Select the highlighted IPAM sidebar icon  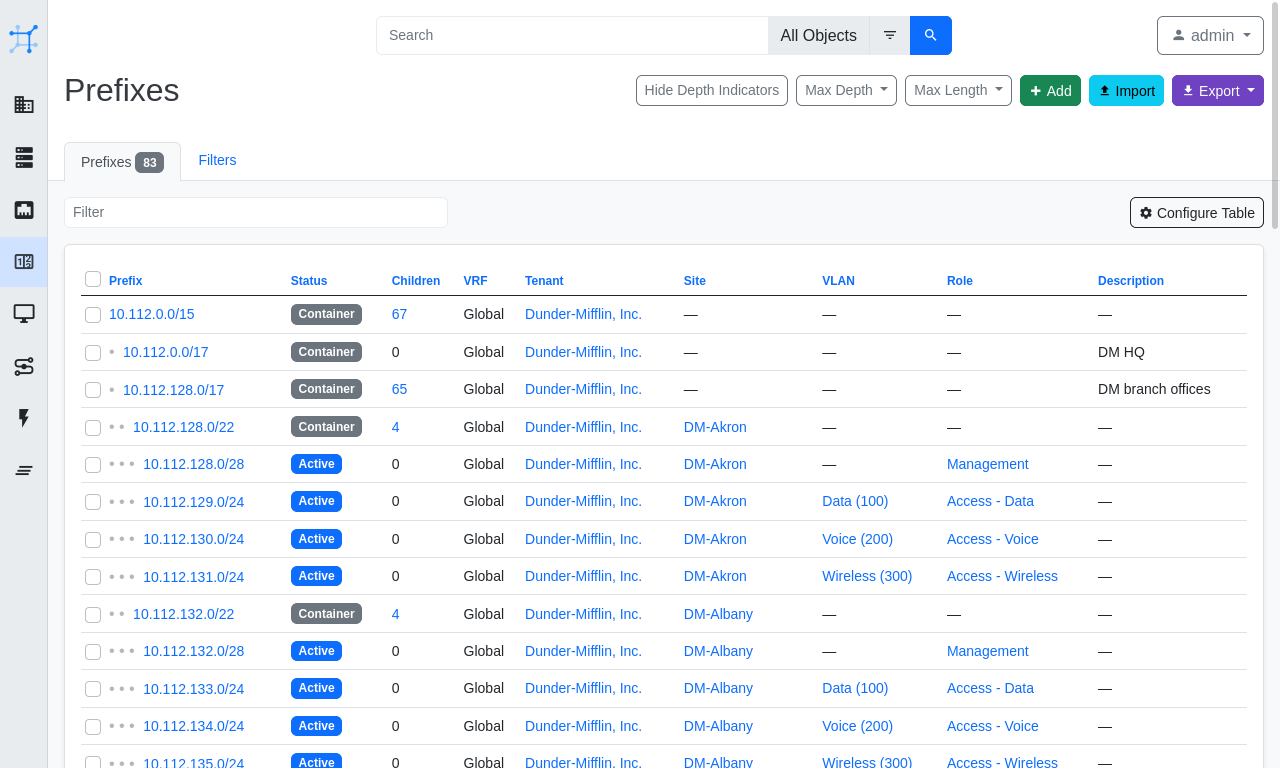click(x=24, y=262)
